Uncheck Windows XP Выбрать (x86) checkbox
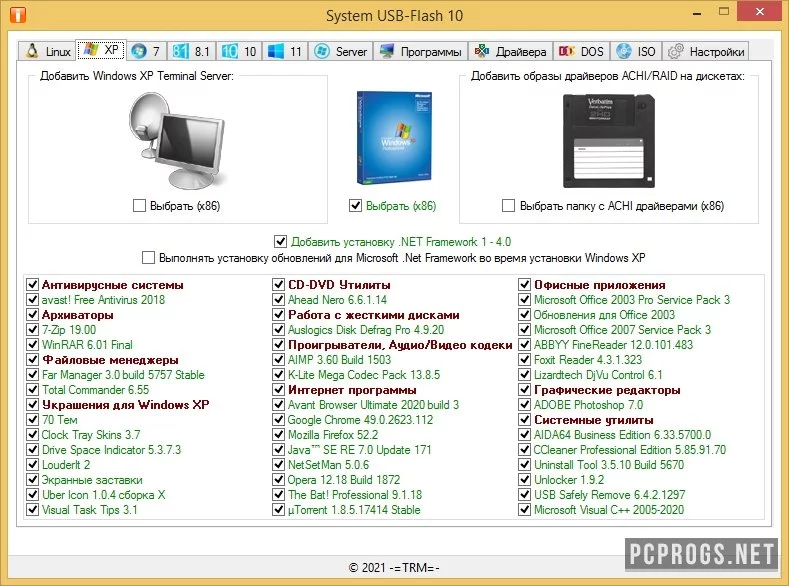Viewport: 789px width, 586px height. (355, 205)
